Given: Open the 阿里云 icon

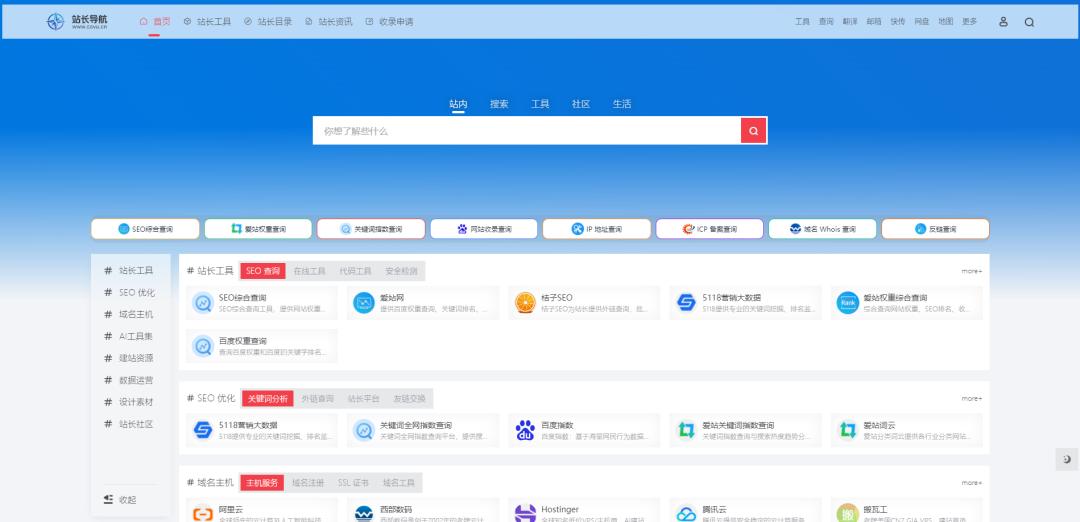Looking at the screenshot, I should tap(202, 514).
